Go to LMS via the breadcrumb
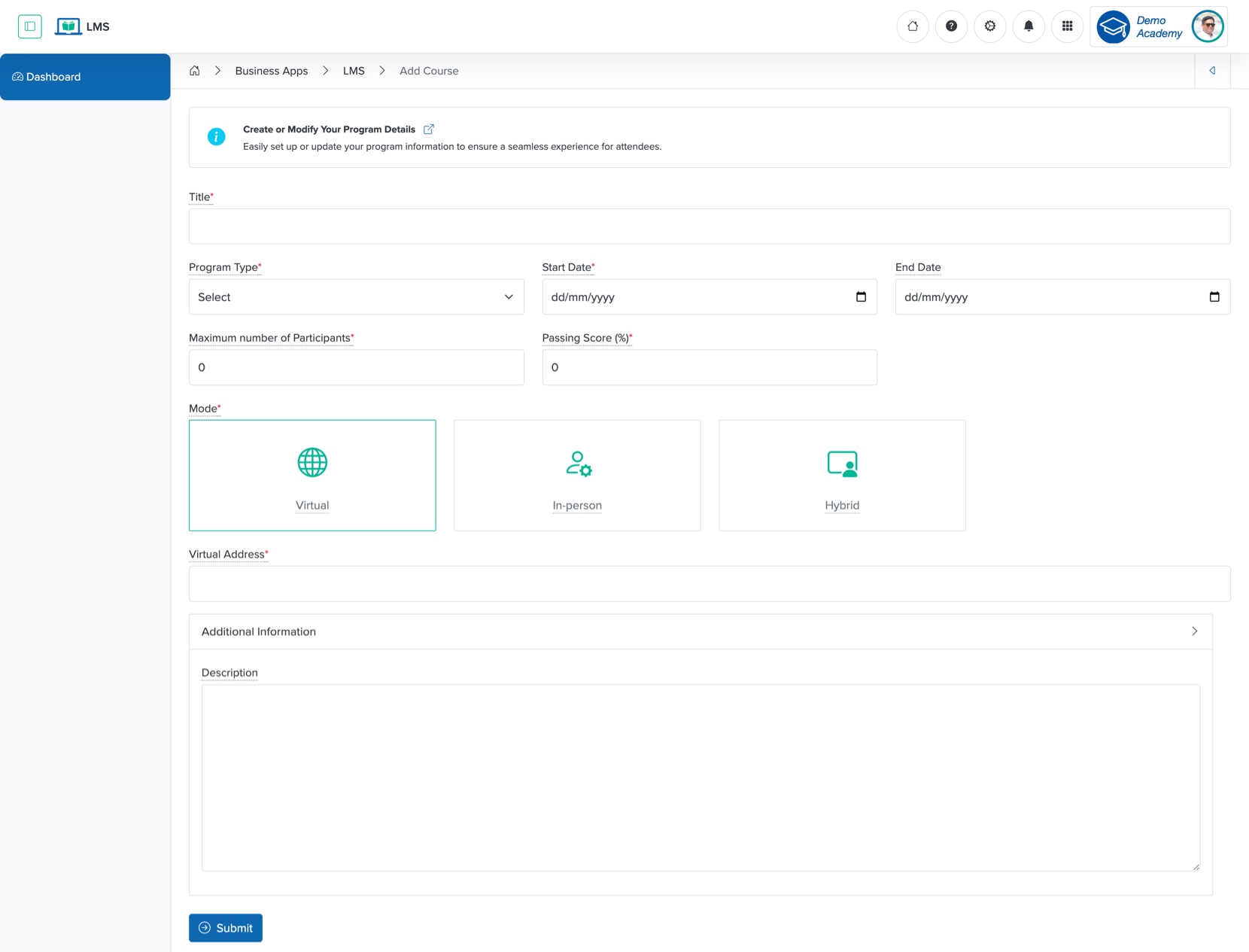This screenshot has height=952, width=1249. click(354, 70)
